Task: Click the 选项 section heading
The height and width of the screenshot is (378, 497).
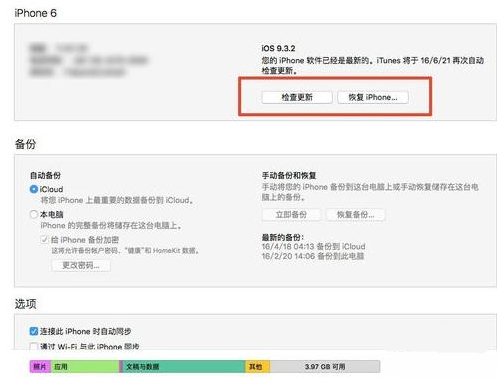Action: click(x=25, y=304)
